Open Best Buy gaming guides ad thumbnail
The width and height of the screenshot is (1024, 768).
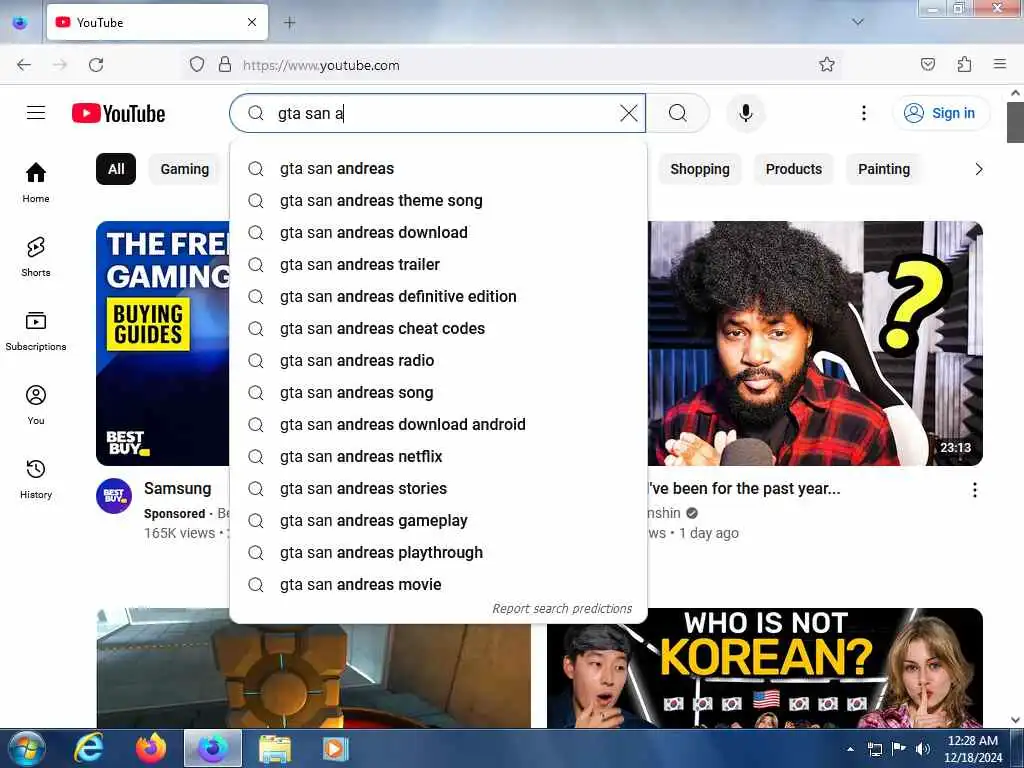[x=163, y=344]
